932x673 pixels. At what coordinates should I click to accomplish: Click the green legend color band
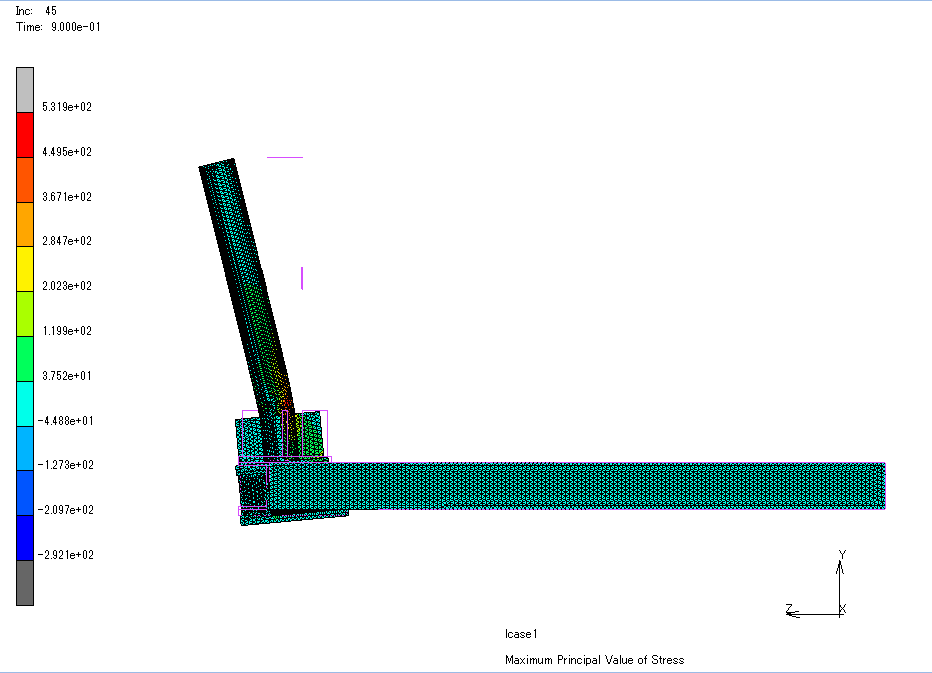tap(25, 358)
